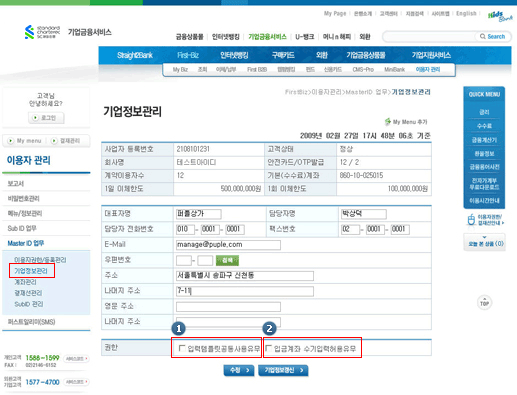This screenshot has height=395, width=517.
Task: Open 결재선관리 submenu link
Action: click(x=28, y=293)
